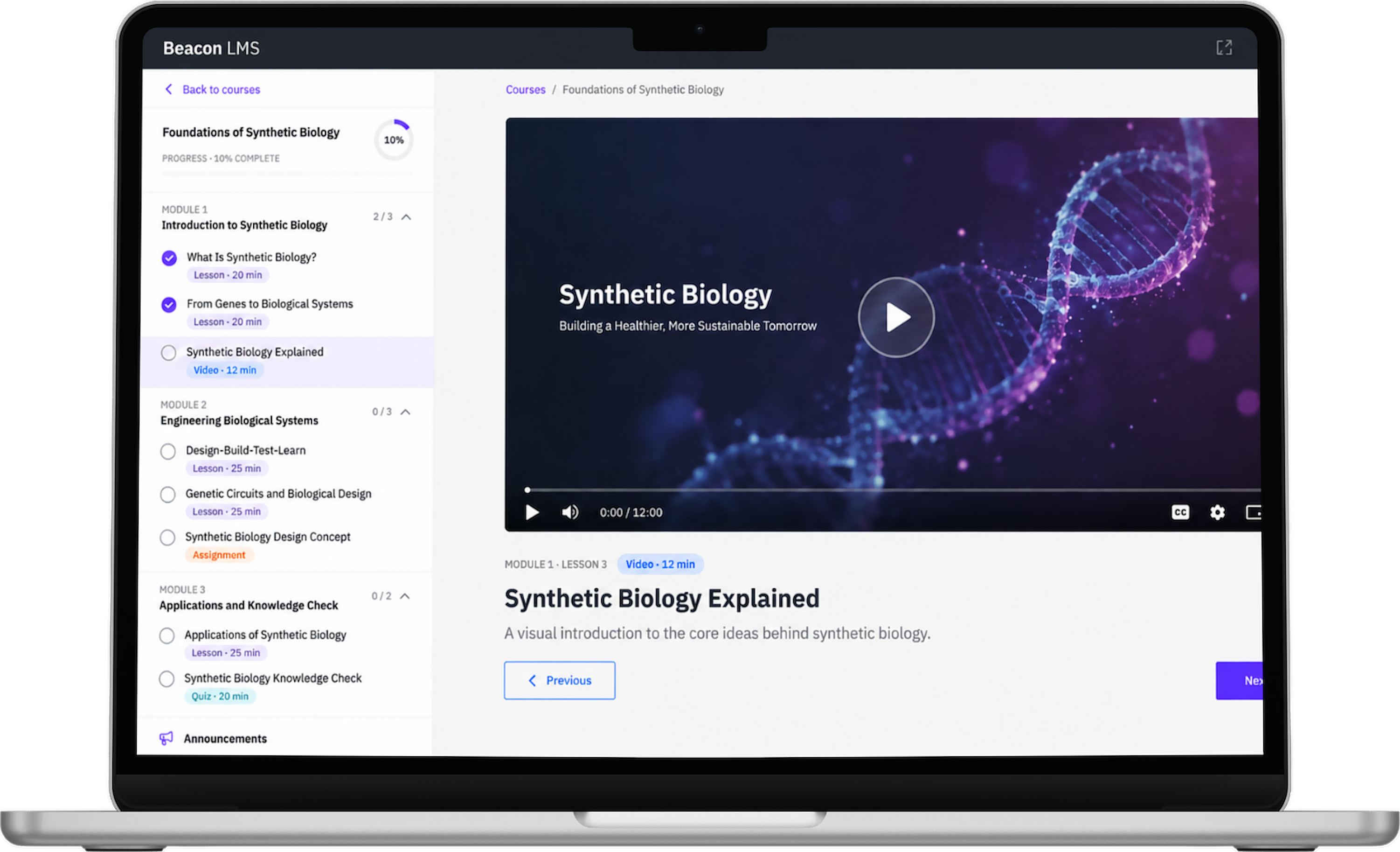Click the 0 / 2 module count
Screen dimensions: 1400x852
[381, 596]
